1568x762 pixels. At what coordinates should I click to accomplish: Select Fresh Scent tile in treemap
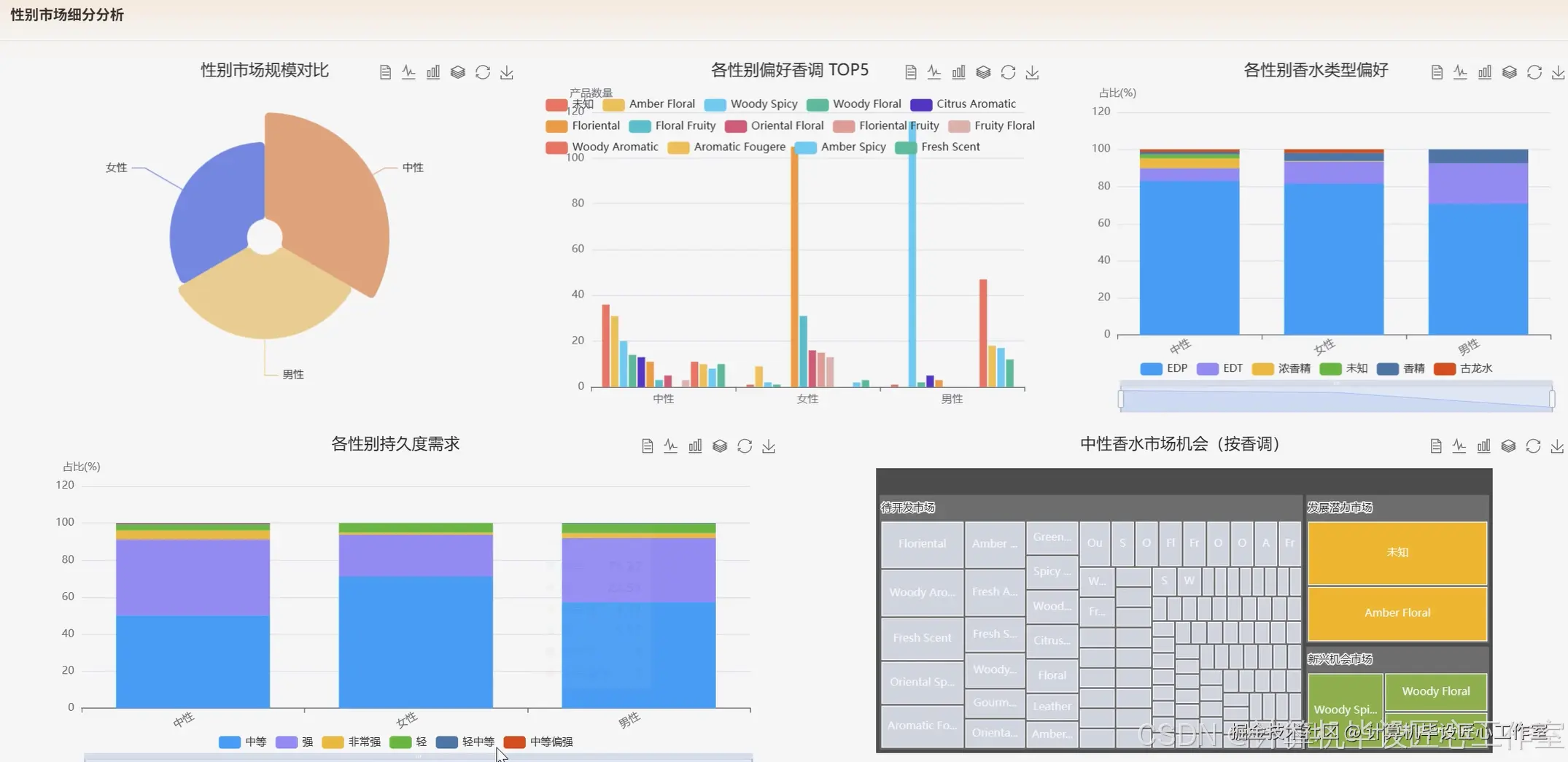[922, 638]
